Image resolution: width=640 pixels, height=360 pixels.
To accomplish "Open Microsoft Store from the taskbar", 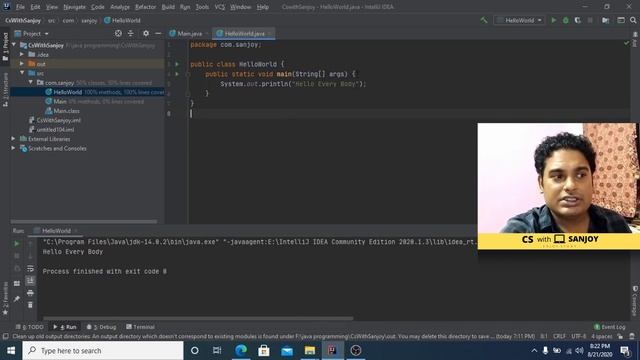I will [264, 350].
